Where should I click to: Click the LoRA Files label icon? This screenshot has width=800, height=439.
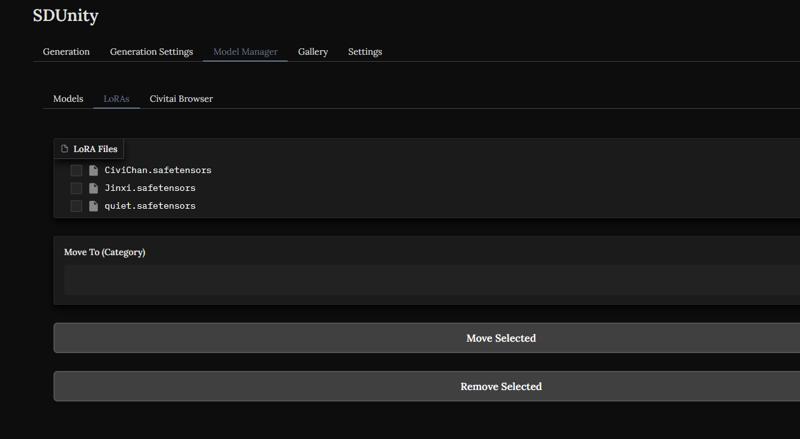point(64,149)
